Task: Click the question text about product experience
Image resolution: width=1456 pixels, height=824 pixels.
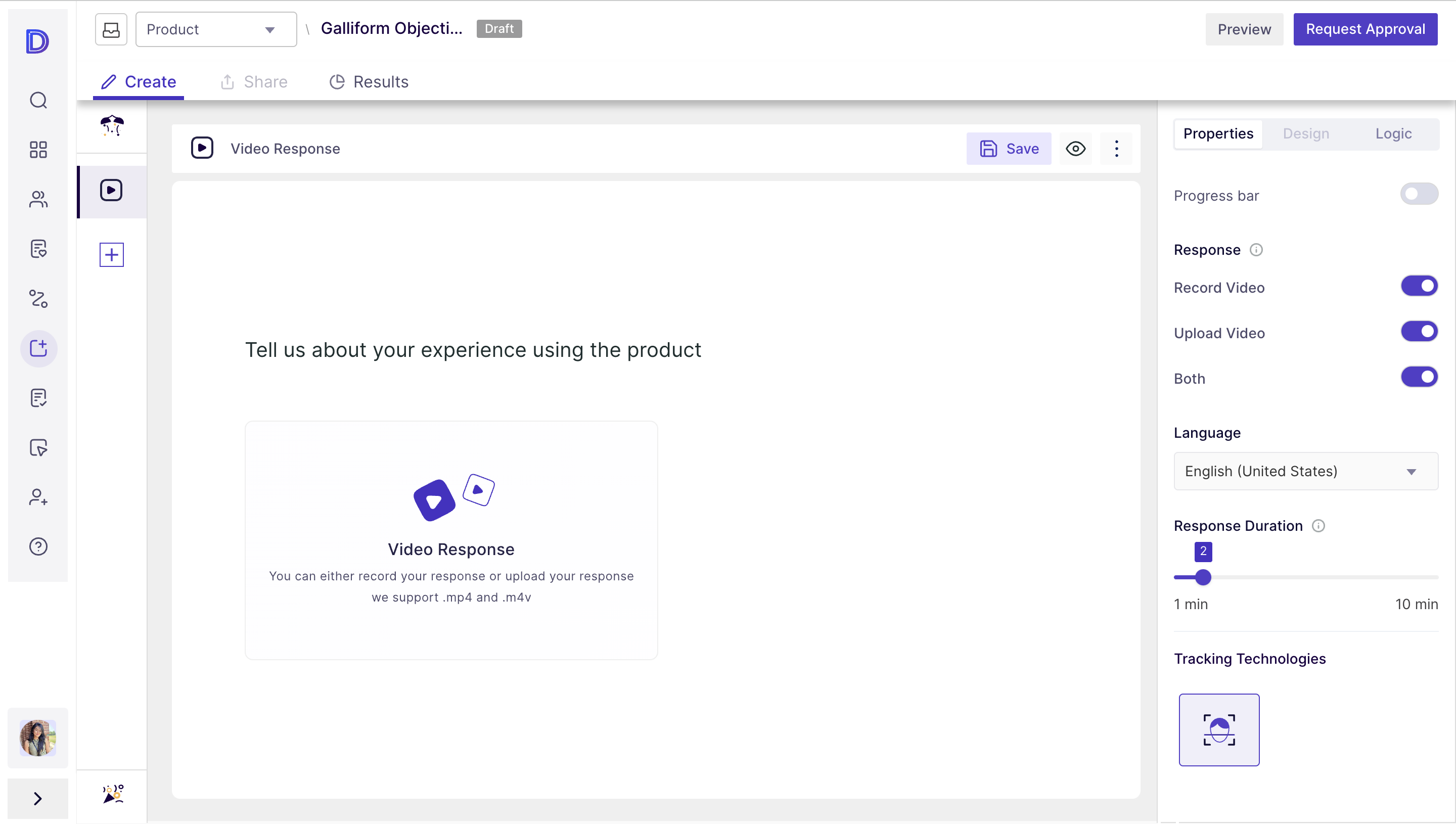Action: pos(473,350)
